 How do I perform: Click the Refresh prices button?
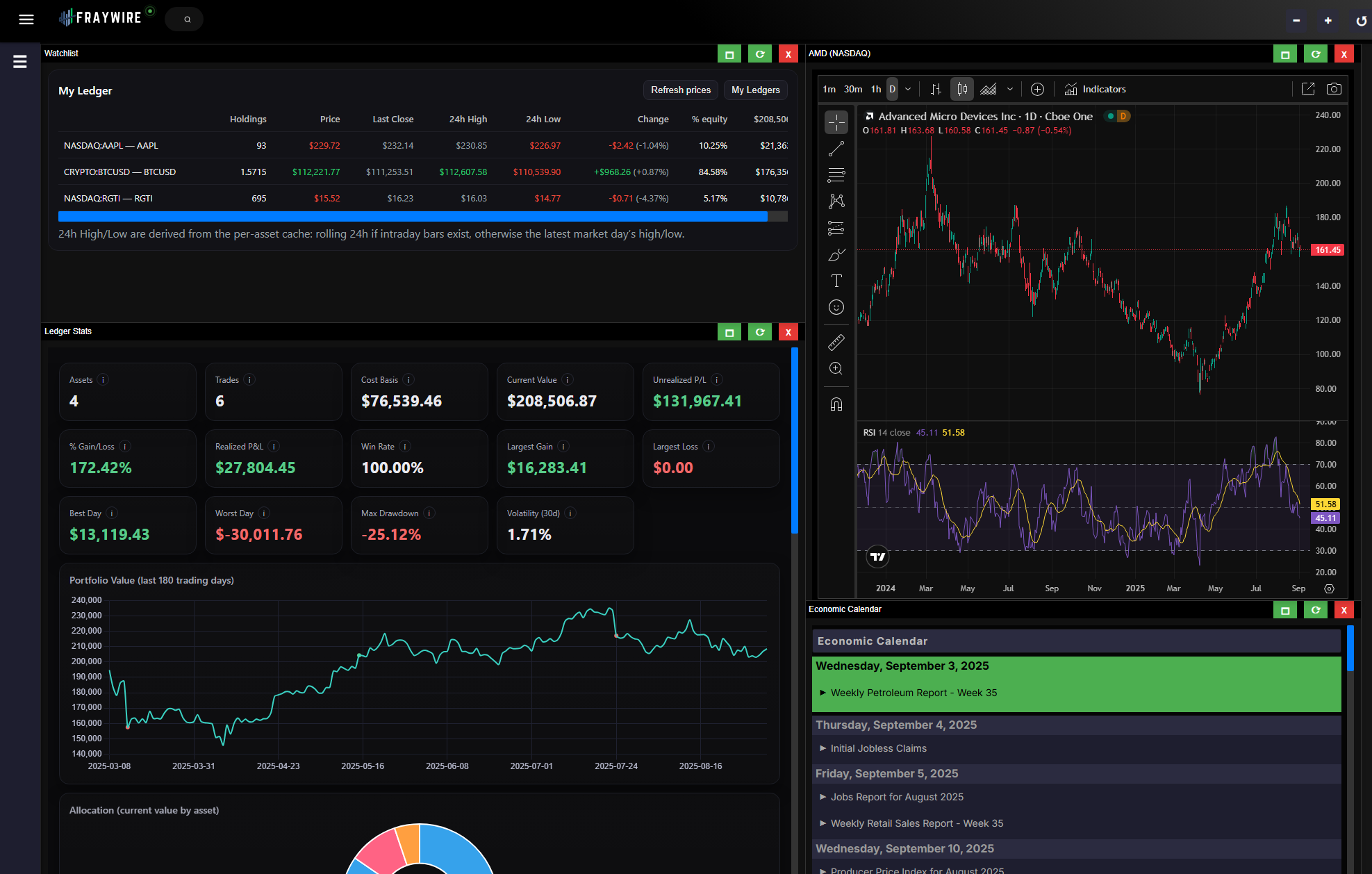click(680, 90)
